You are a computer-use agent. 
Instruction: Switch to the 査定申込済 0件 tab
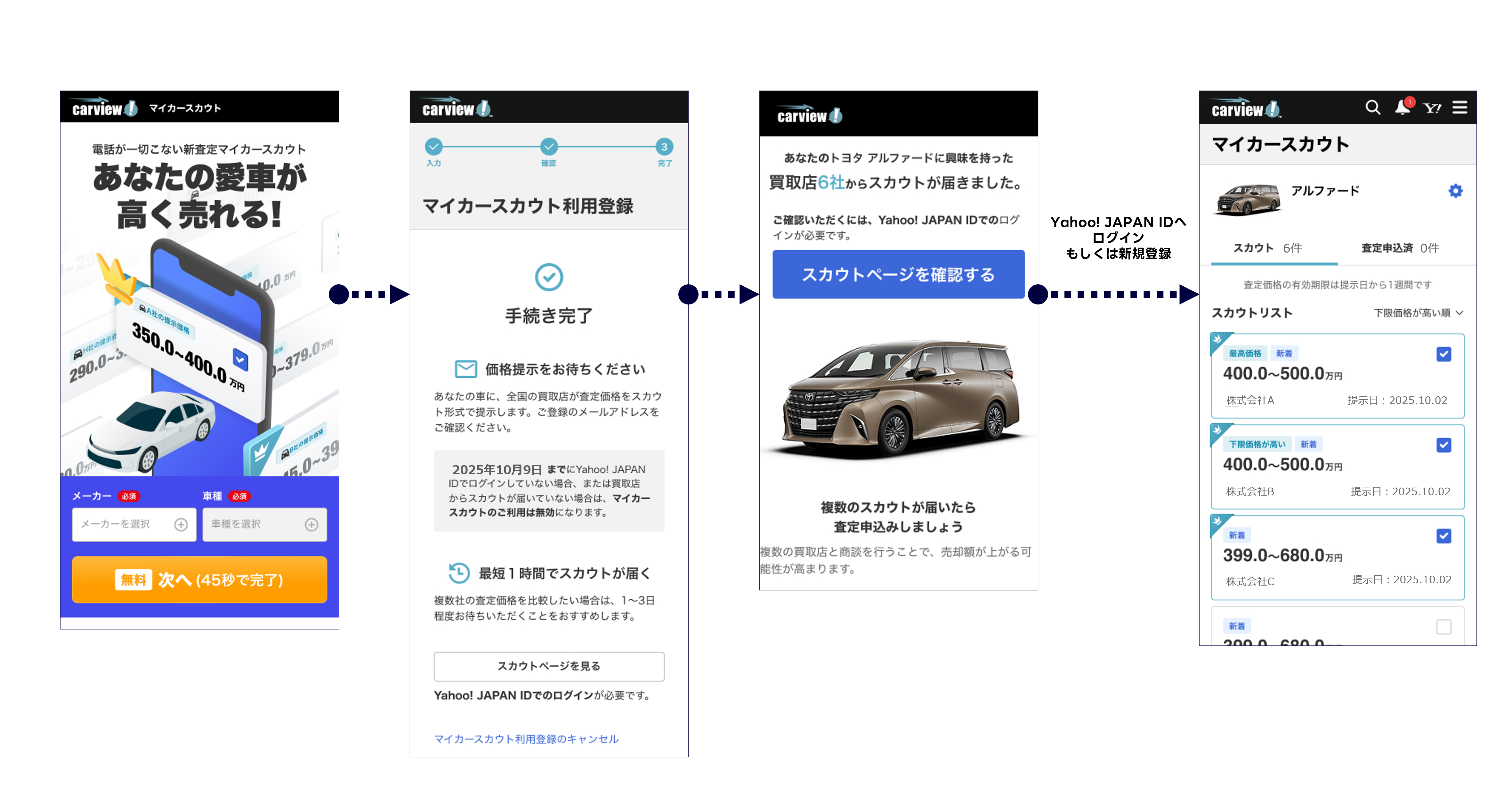click(x=1400, y=248)
